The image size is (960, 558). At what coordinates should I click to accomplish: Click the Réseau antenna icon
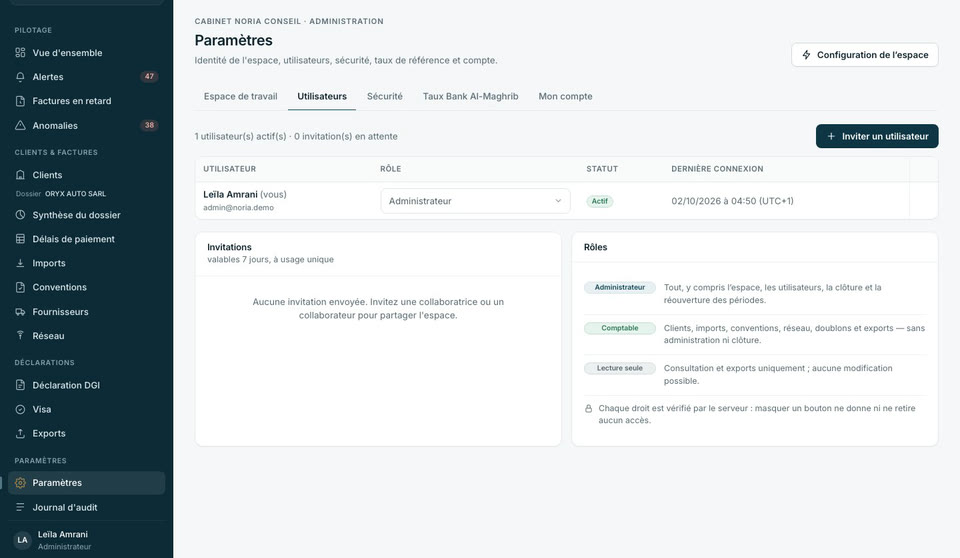(x=20, y=336)
